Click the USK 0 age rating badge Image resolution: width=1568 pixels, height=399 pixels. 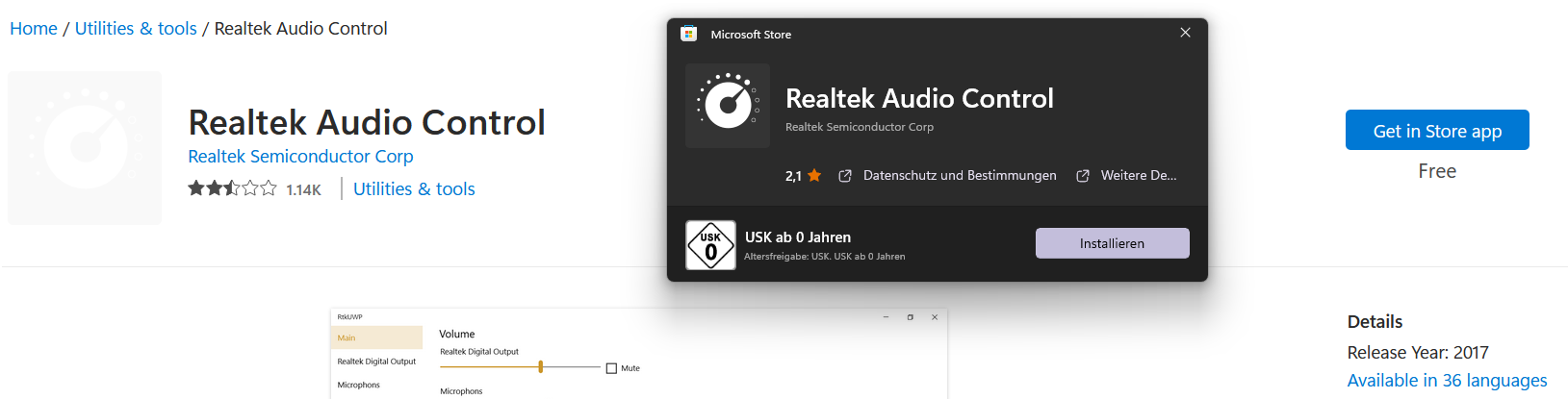(x=710, y=245)
